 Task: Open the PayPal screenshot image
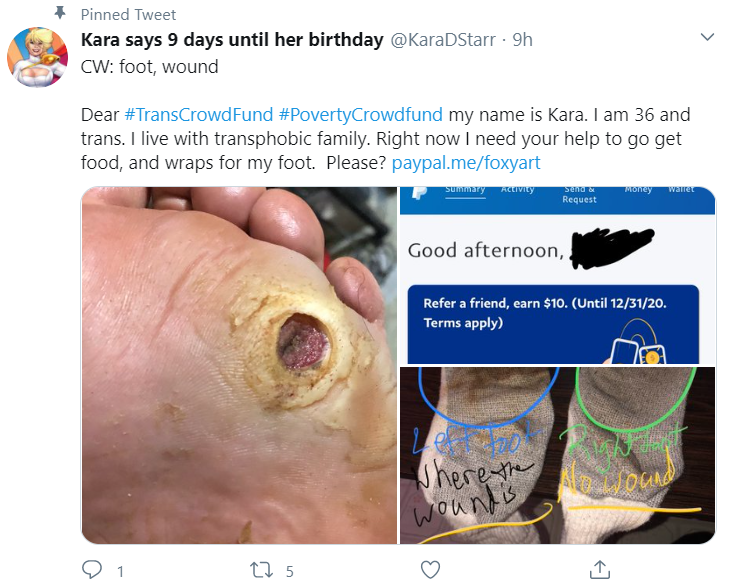click(557, 275)
